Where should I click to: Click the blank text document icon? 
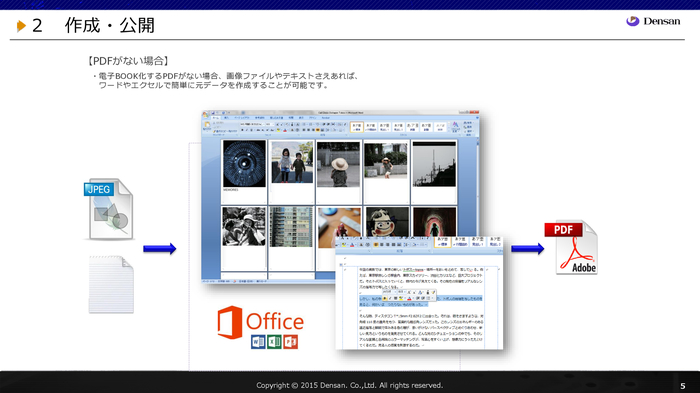click(111, 284)
